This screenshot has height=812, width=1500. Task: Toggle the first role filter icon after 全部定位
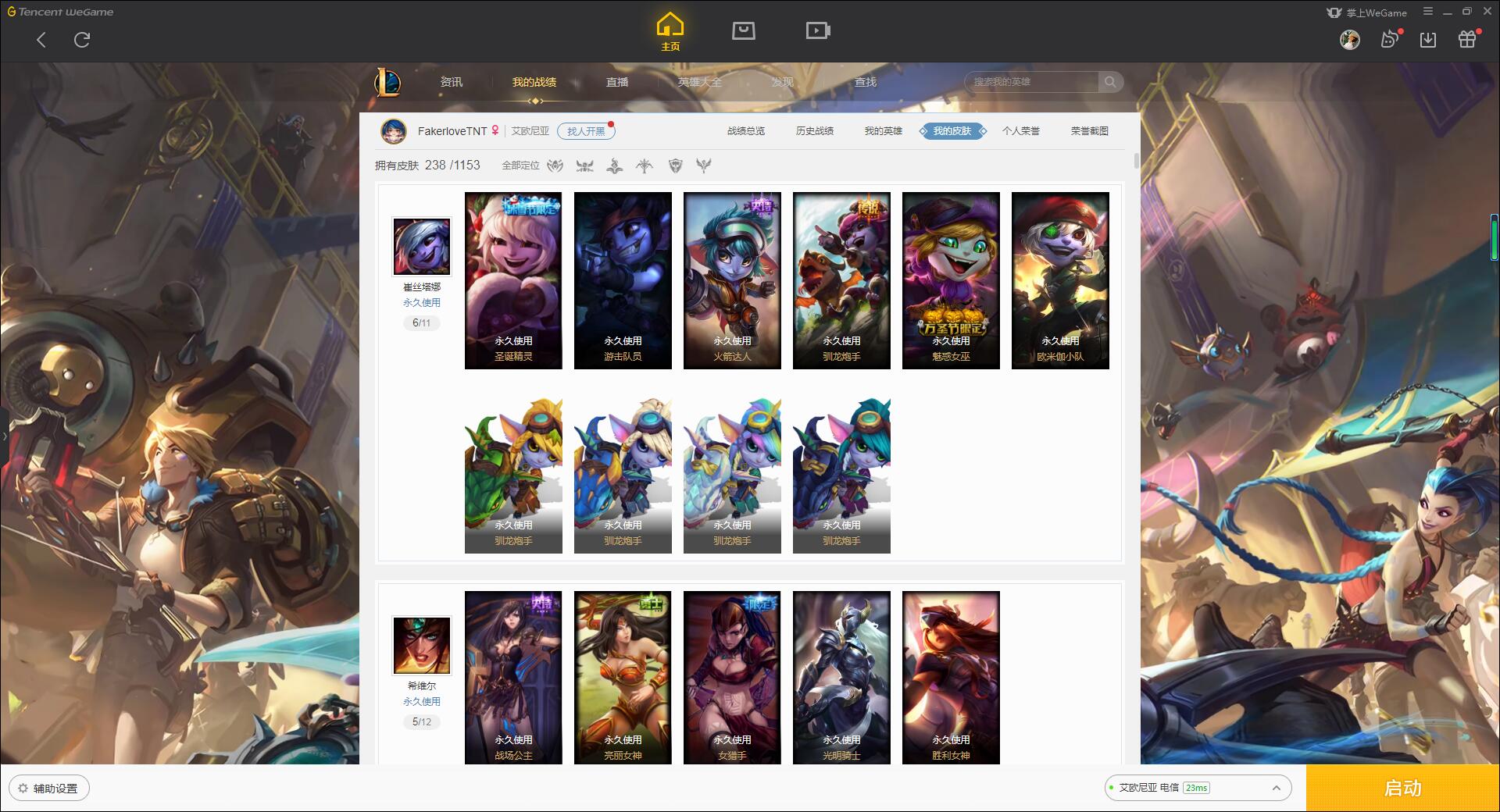[x=555, y=166]
